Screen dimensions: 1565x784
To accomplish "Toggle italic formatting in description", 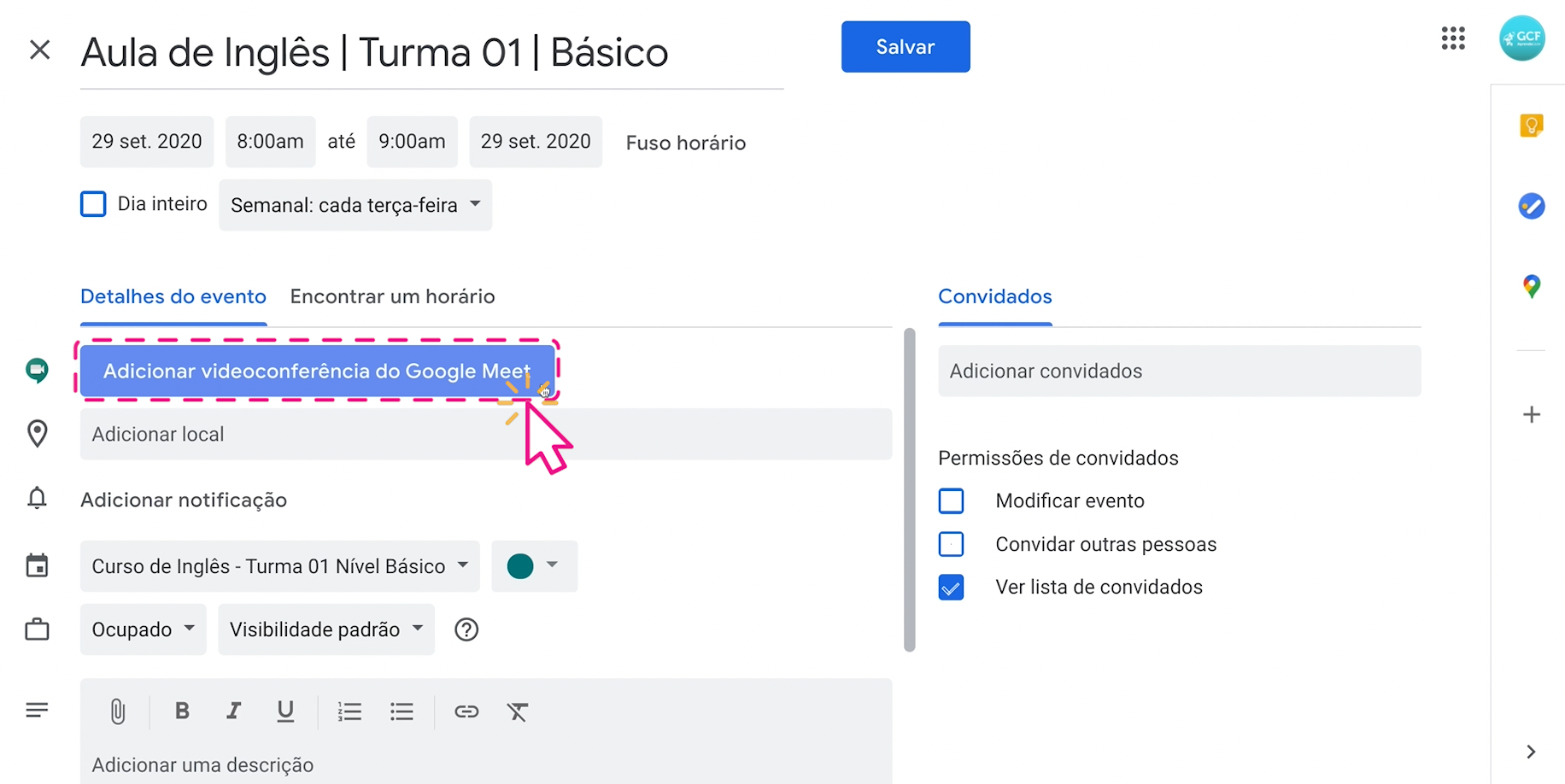I will [x=233, y=711].
